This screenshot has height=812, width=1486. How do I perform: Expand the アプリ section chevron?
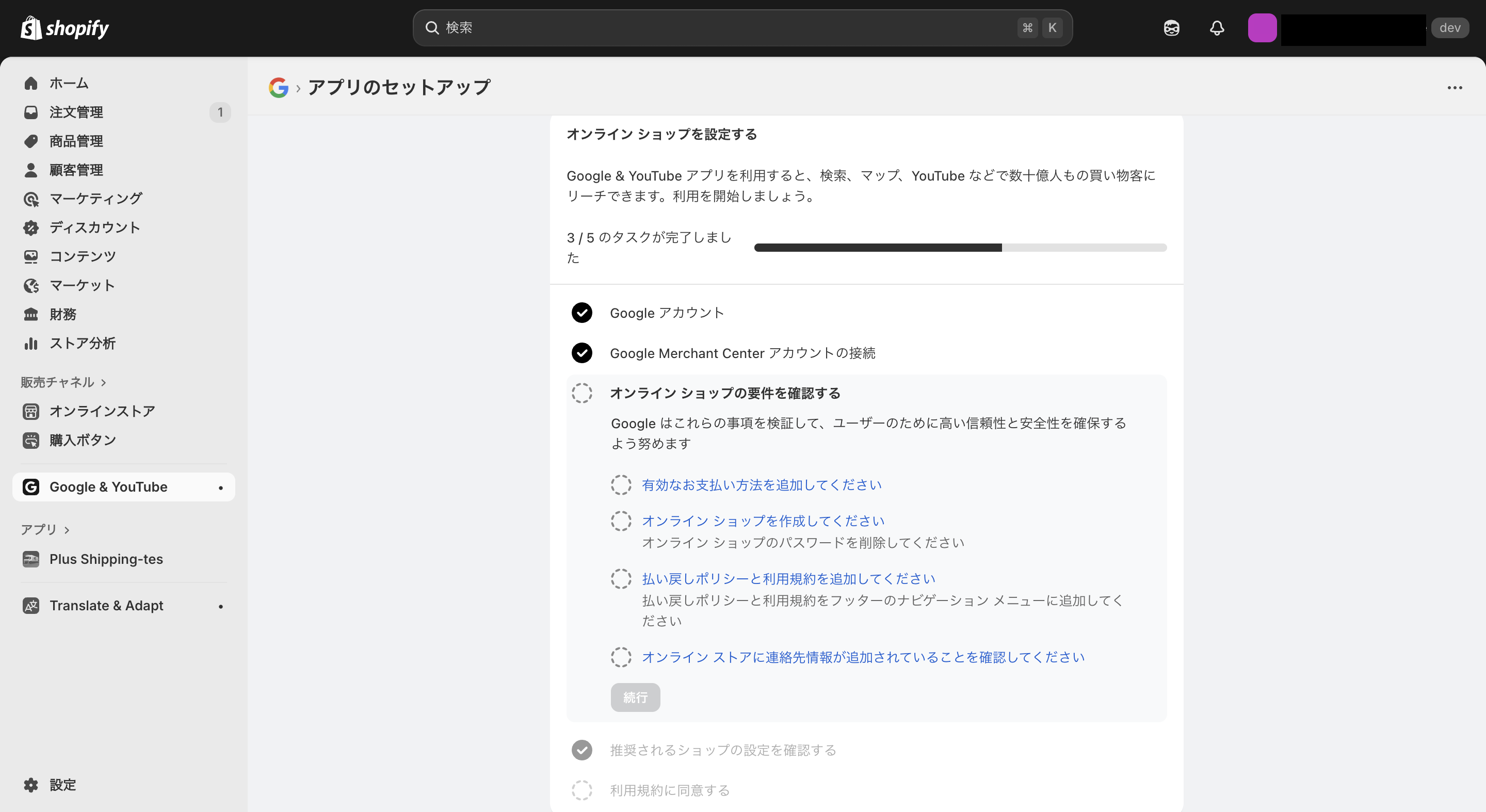coord(67,530)
